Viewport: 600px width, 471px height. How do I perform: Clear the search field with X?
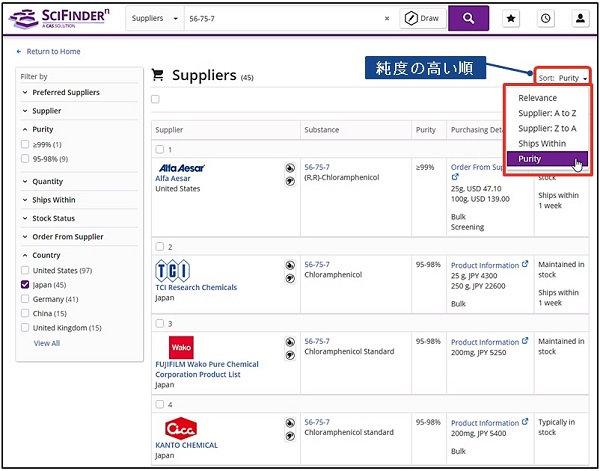(387, 18)
